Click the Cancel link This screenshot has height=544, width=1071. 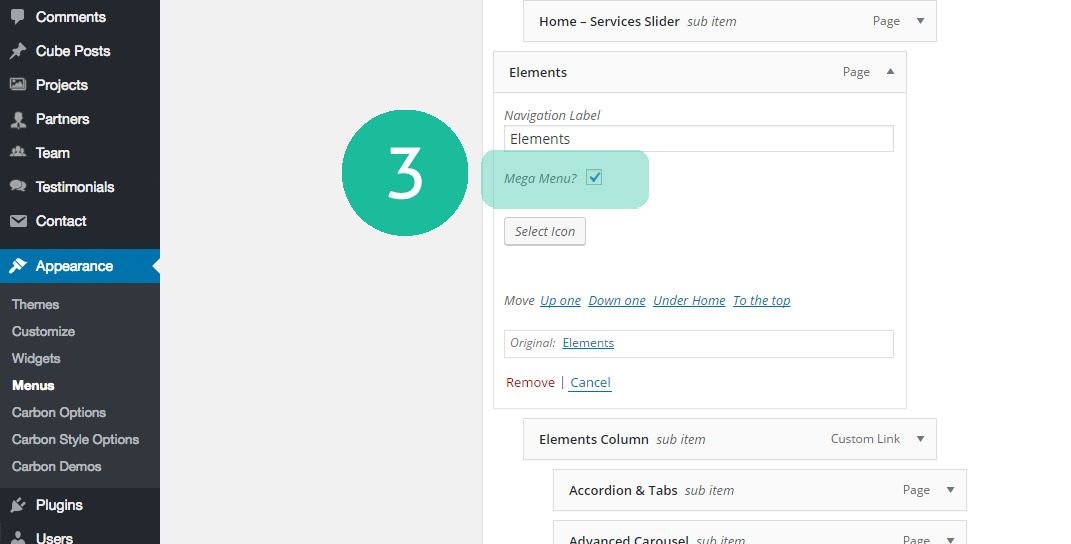[590, 382]
